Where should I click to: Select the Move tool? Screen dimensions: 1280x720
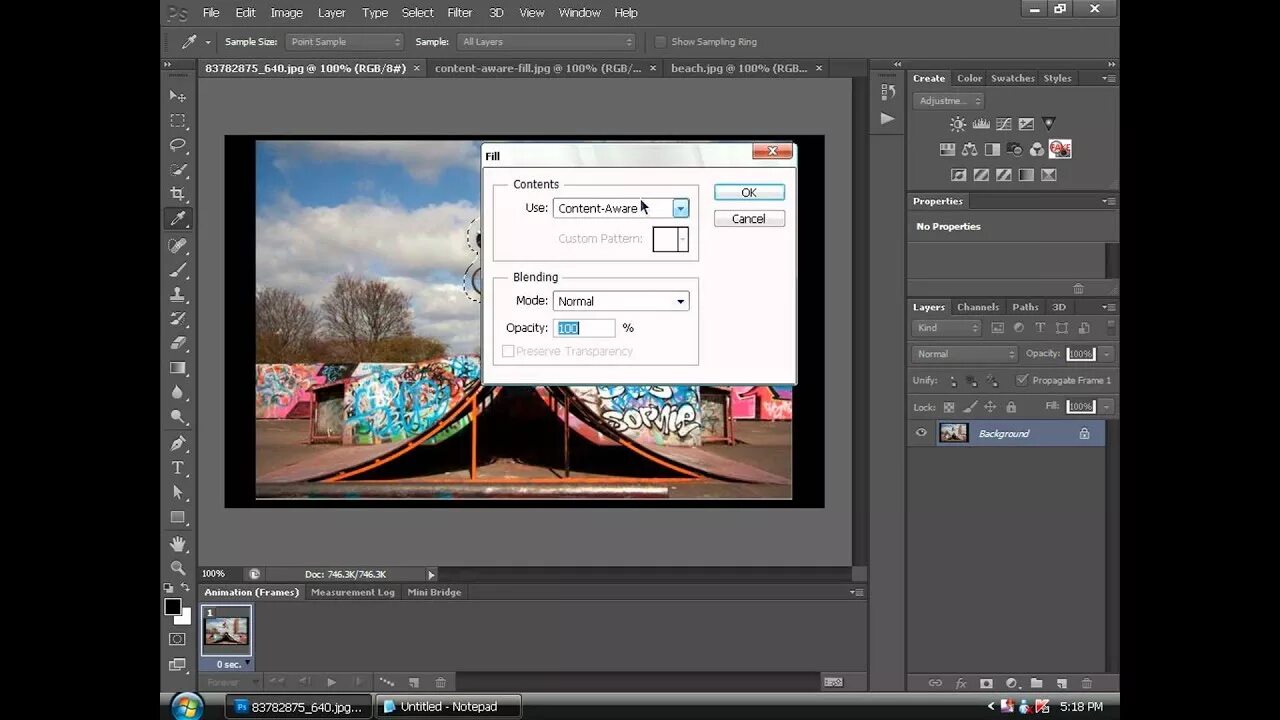point(178,96)
